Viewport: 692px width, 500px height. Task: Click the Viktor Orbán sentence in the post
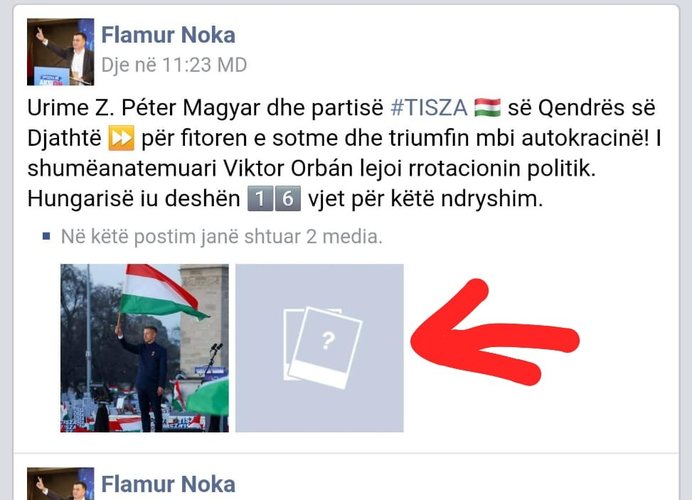(x=312, y=169)
